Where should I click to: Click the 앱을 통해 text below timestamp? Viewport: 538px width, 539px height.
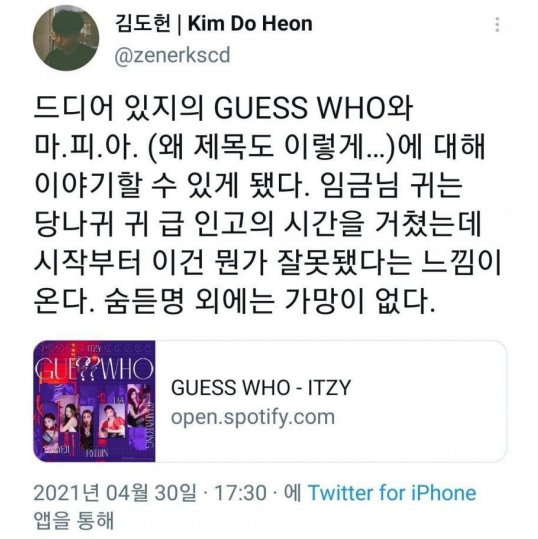74,520
